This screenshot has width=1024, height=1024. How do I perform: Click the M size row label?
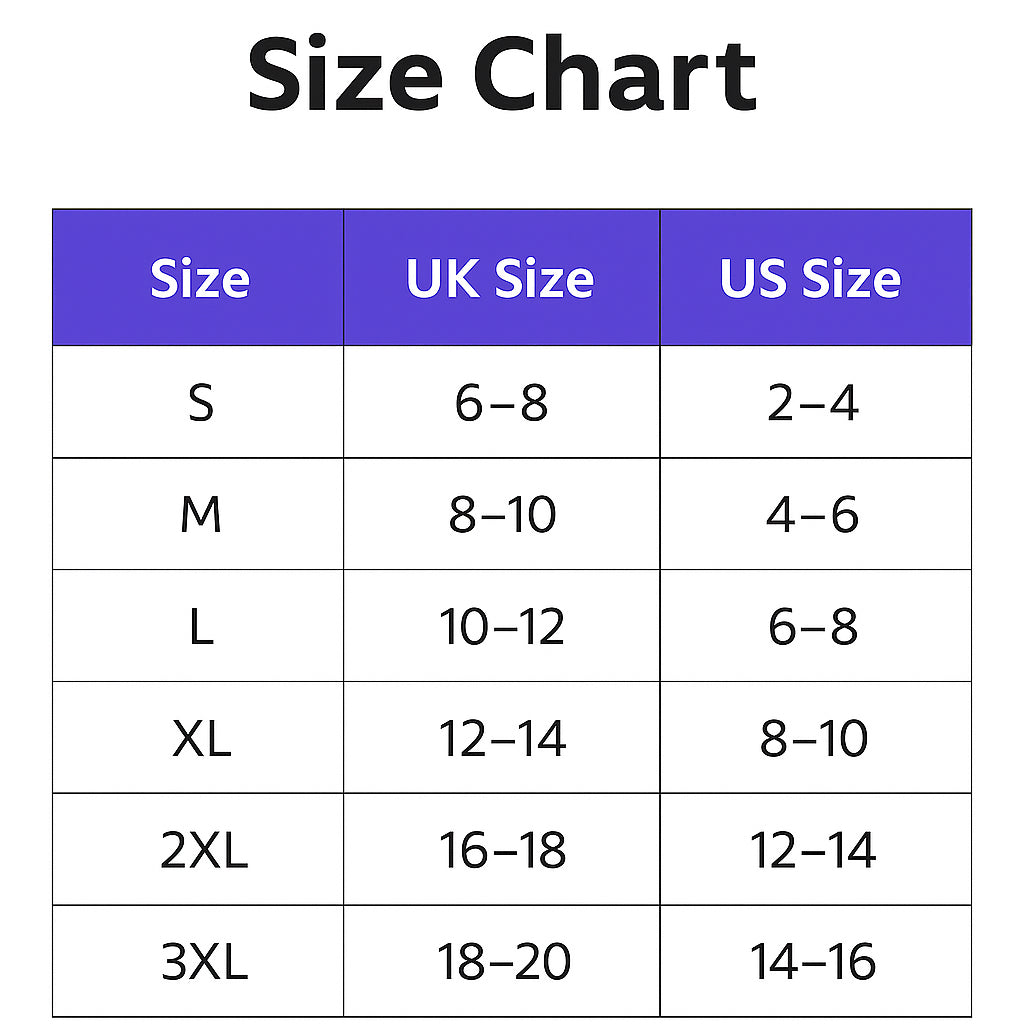(x=201, y=516)
